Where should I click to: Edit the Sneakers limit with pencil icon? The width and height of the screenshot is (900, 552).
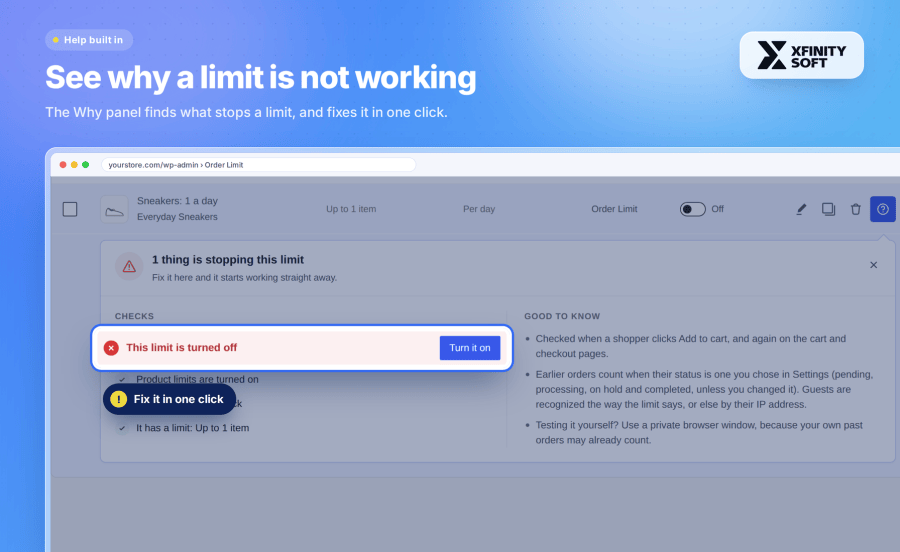[x=801, y=209]
